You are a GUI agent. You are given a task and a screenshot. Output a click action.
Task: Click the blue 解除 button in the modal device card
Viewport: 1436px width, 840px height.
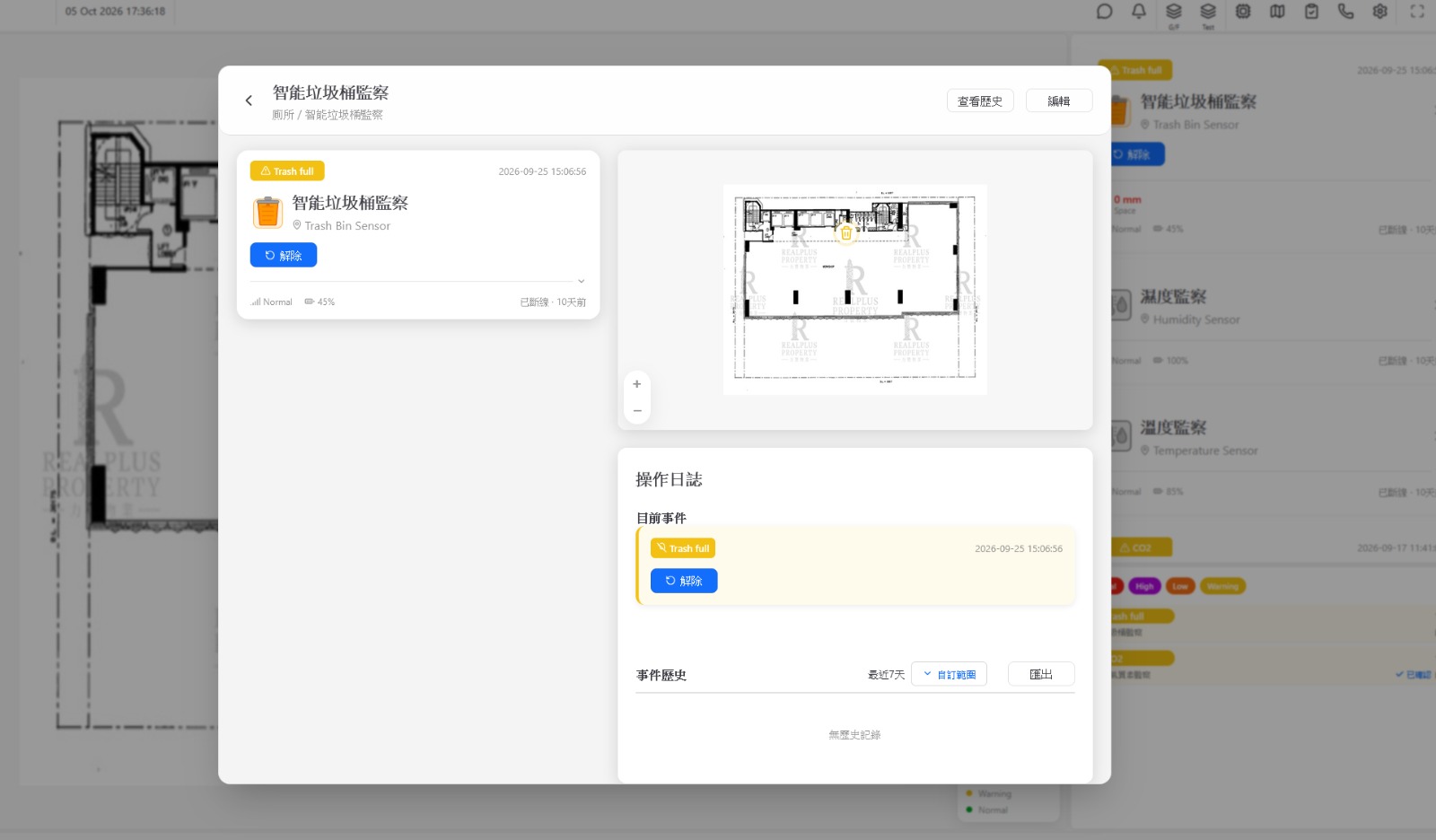(284, 255)
